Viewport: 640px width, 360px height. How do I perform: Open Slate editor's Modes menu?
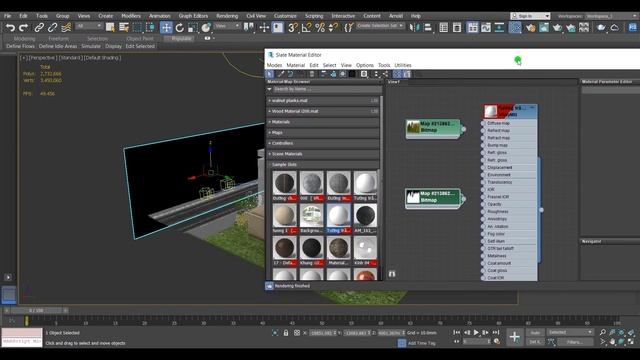coord(274,65)
